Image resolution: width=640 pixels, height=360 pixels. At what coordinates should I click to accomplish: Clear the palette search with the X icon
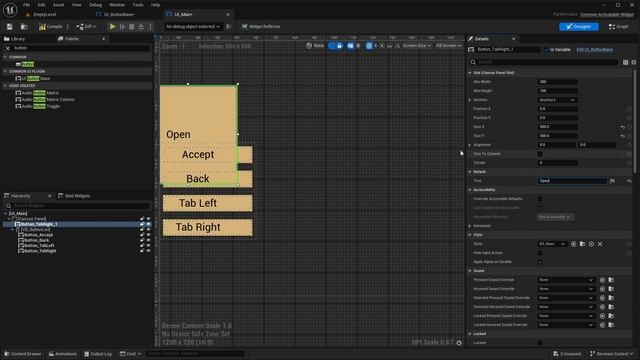click(7, 48)
